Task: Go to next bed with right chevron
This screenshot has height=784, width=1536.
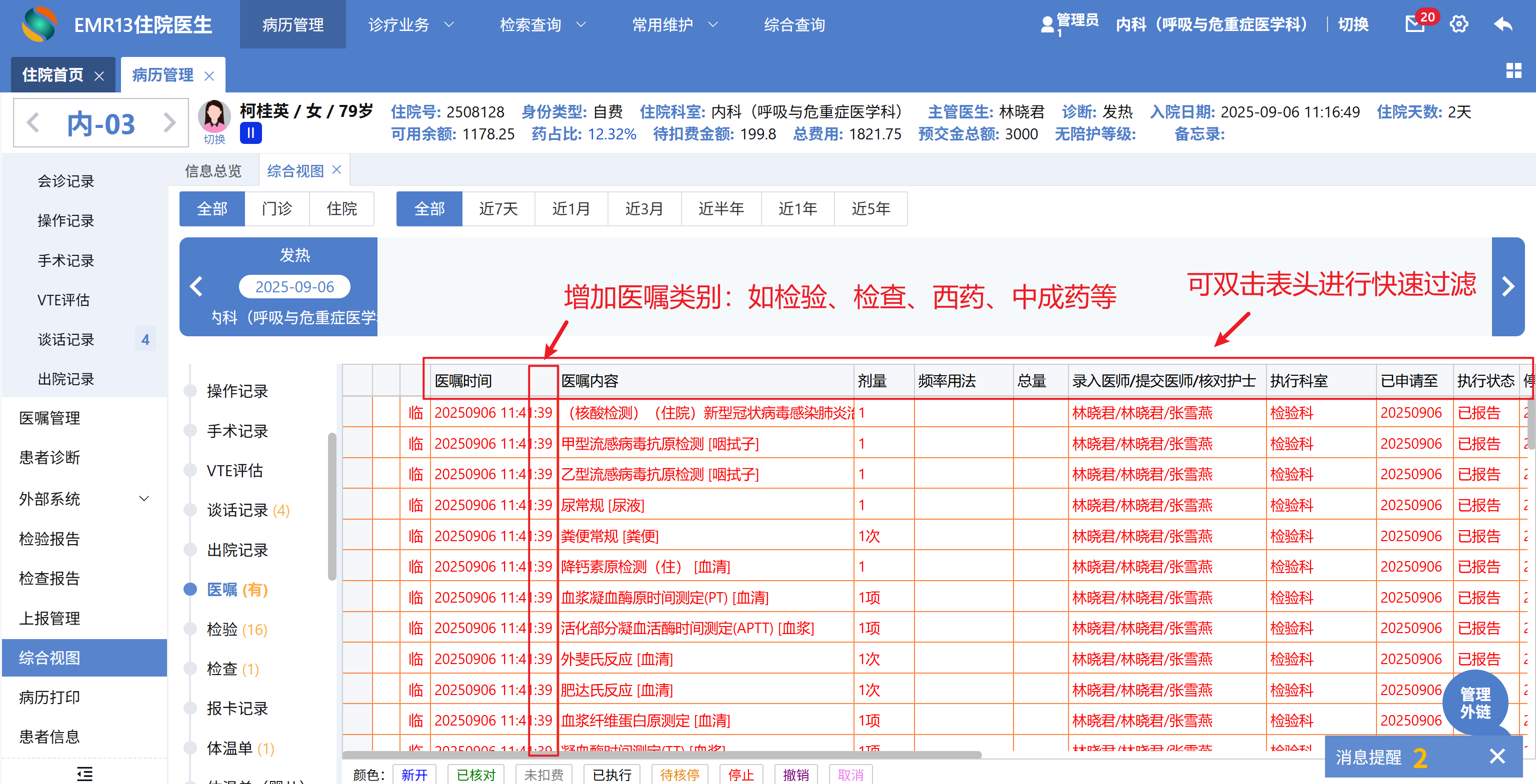Action: (170, 123)
